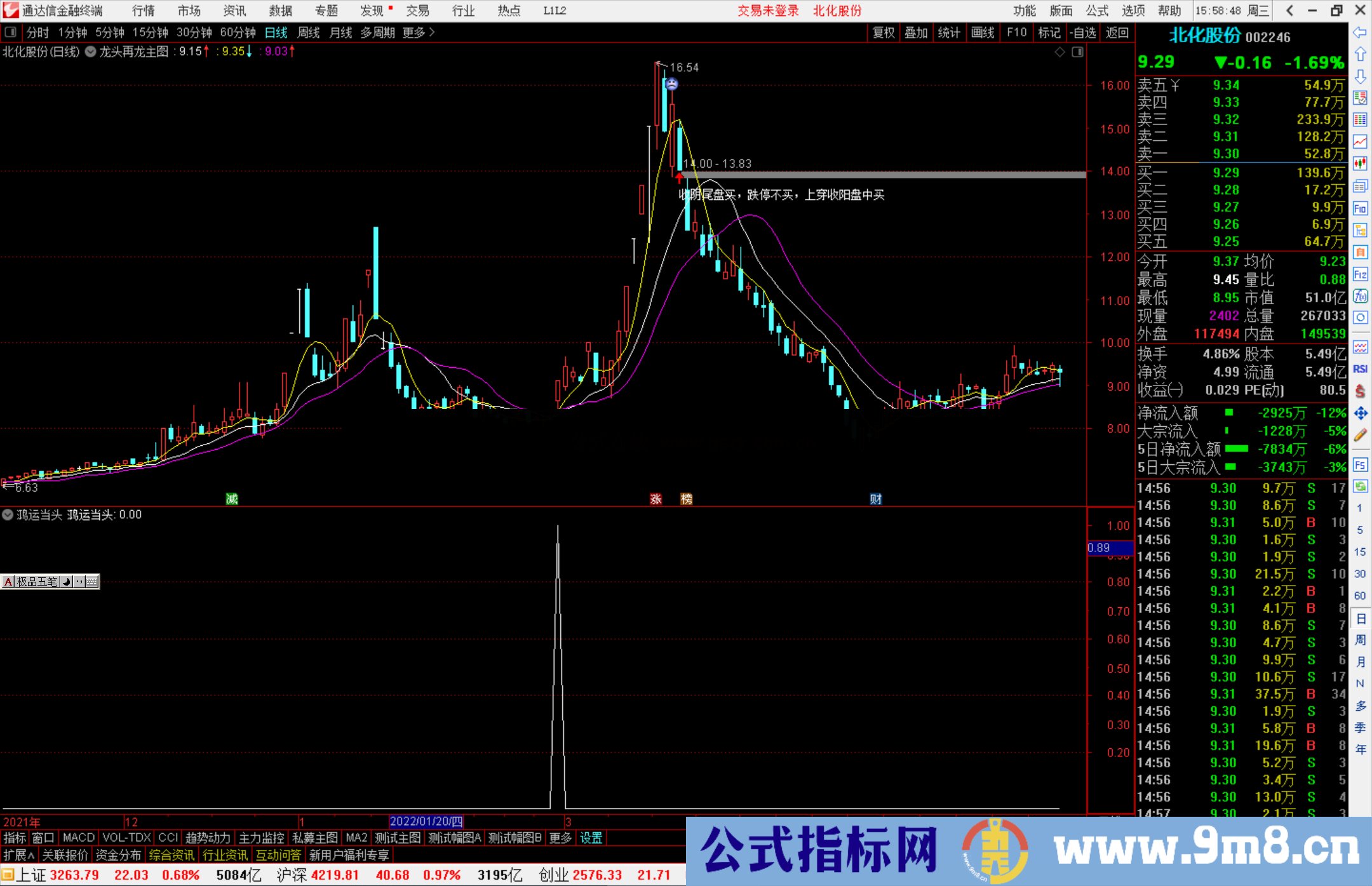
Task: Click the 设置 settings link
Action: pos(591,838)
